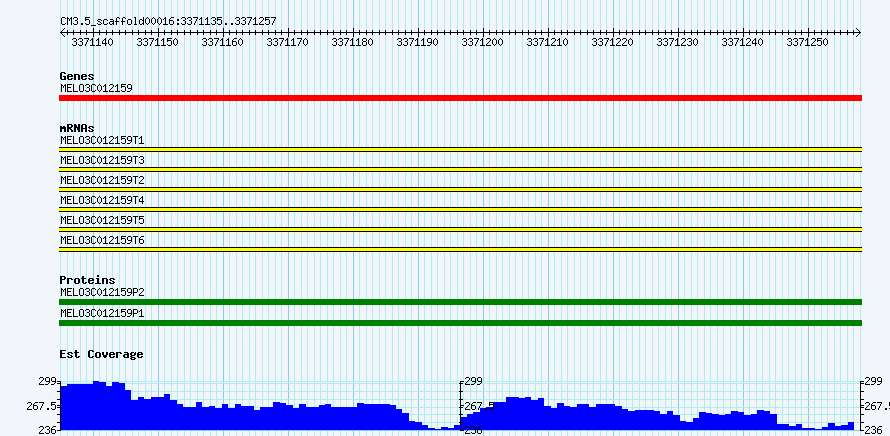Click the 299 label on right coverage axis

pyautogui.click(x=875, y=381)
